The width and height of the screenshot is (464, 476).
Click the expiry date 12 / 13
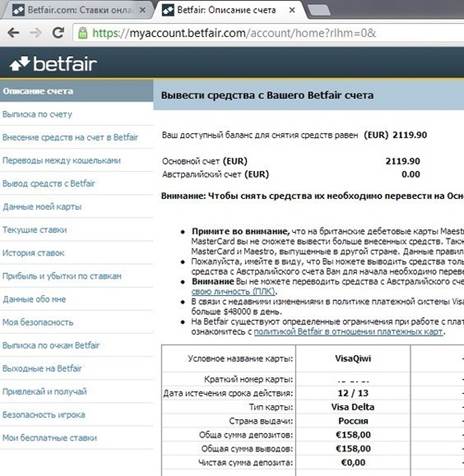coord(353,393)
